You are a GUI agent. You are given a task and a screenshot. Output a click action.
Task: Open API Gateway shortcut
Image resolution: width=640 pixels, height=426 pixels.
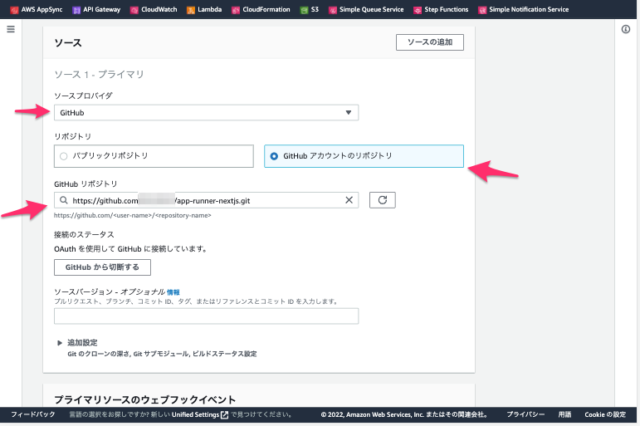97,9
